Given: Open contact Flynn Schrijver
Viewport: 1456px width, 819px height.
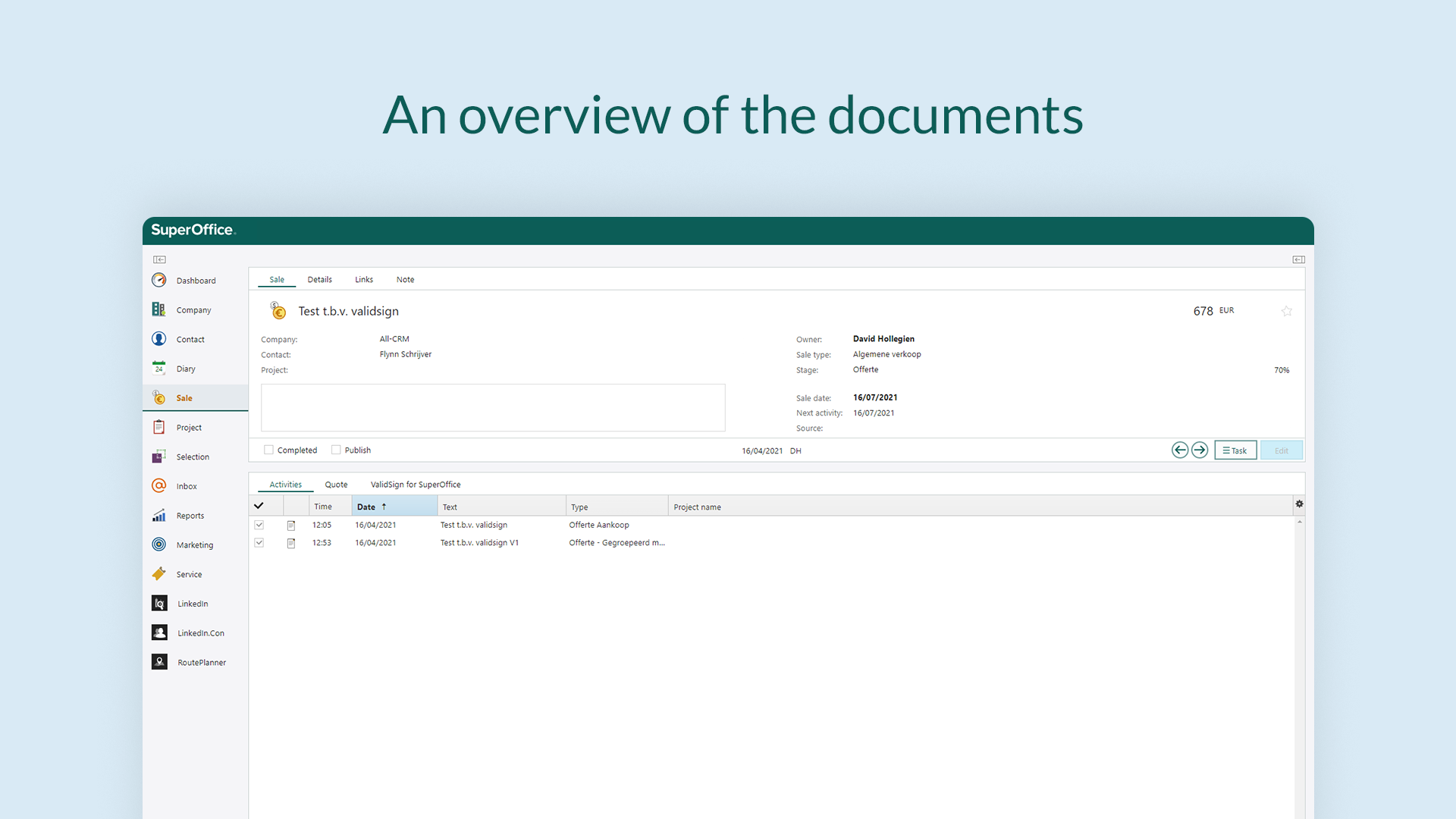Looking at the screenshot, I should click(x=406, y=354).
